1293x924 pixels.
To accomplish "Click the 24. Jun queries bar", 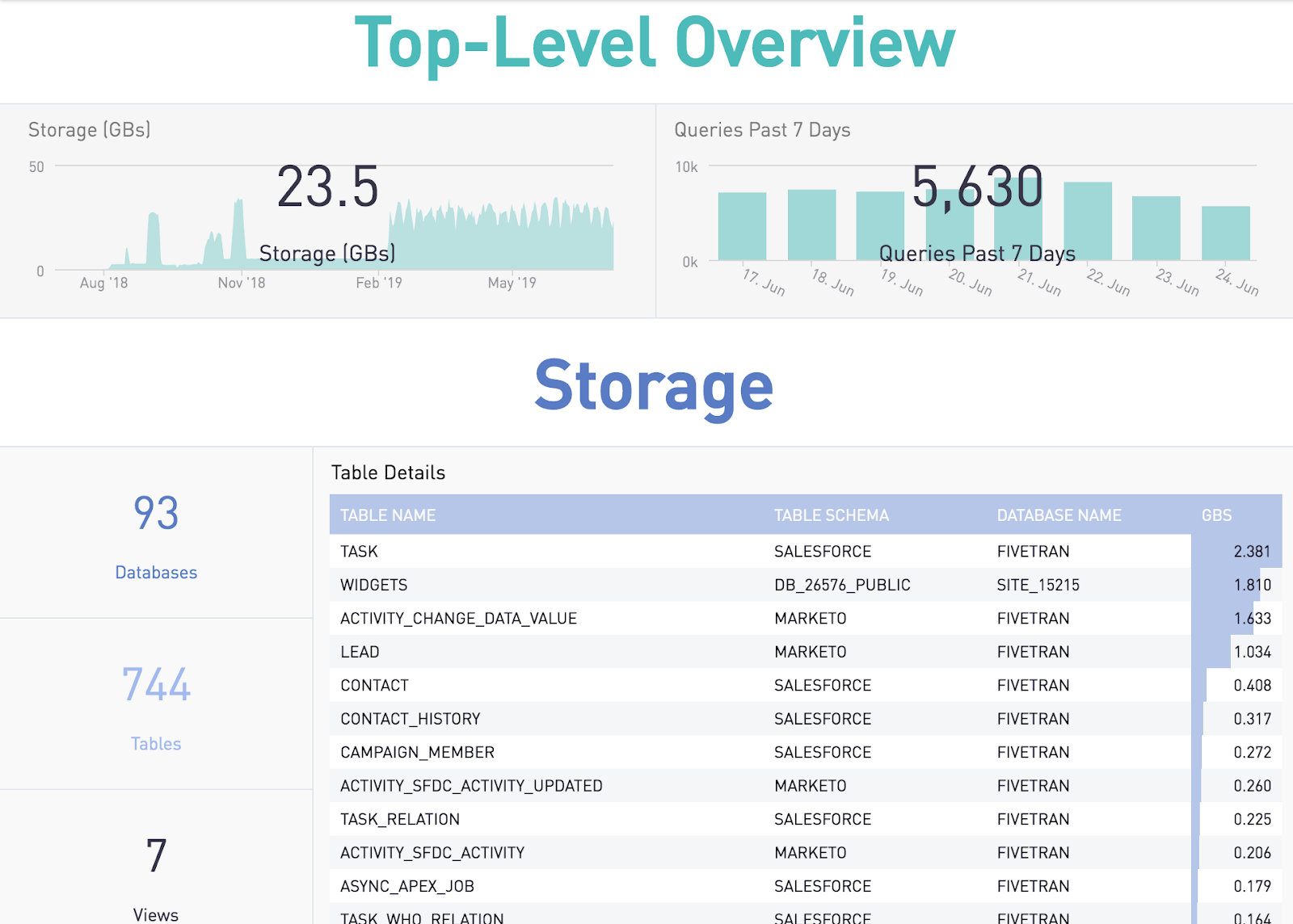I will pyautogui.click(x=1226, y=233).
